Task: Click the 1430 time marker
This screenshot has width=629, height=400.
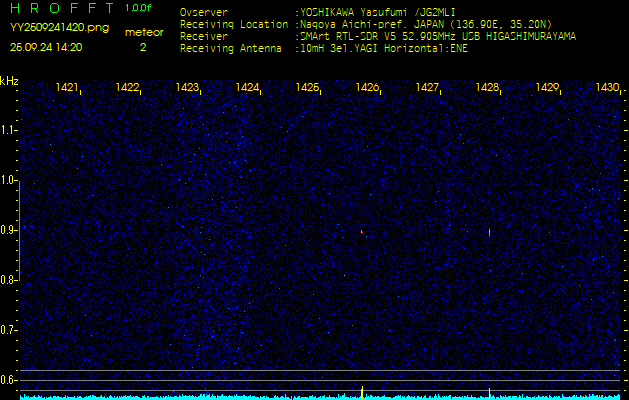Action: (607, 88)
